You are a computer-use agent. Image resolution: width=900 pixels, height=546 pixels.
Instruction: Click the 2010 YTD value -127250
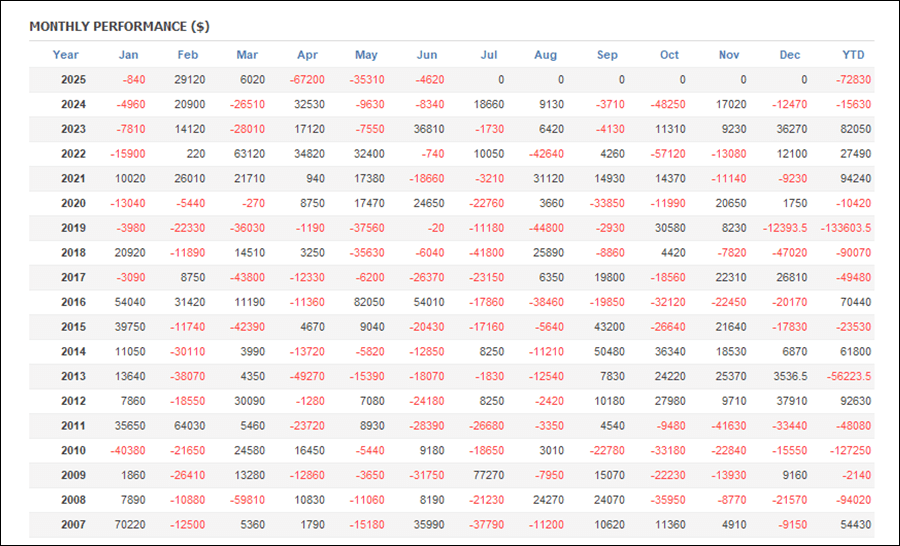(x=851, y=450)
